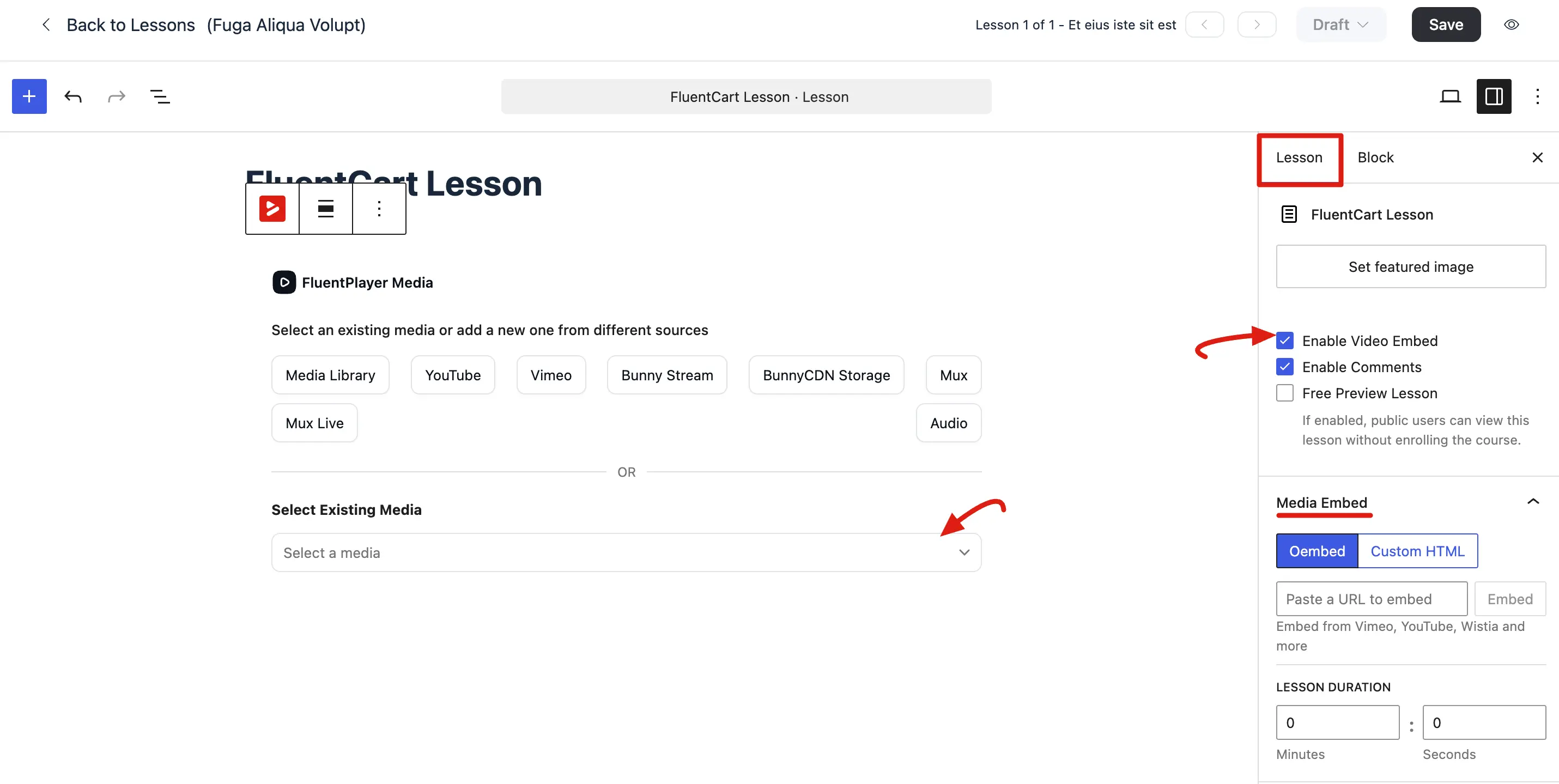Choose the Media Library source
1559x784 pixels.
tap(330, 375)
